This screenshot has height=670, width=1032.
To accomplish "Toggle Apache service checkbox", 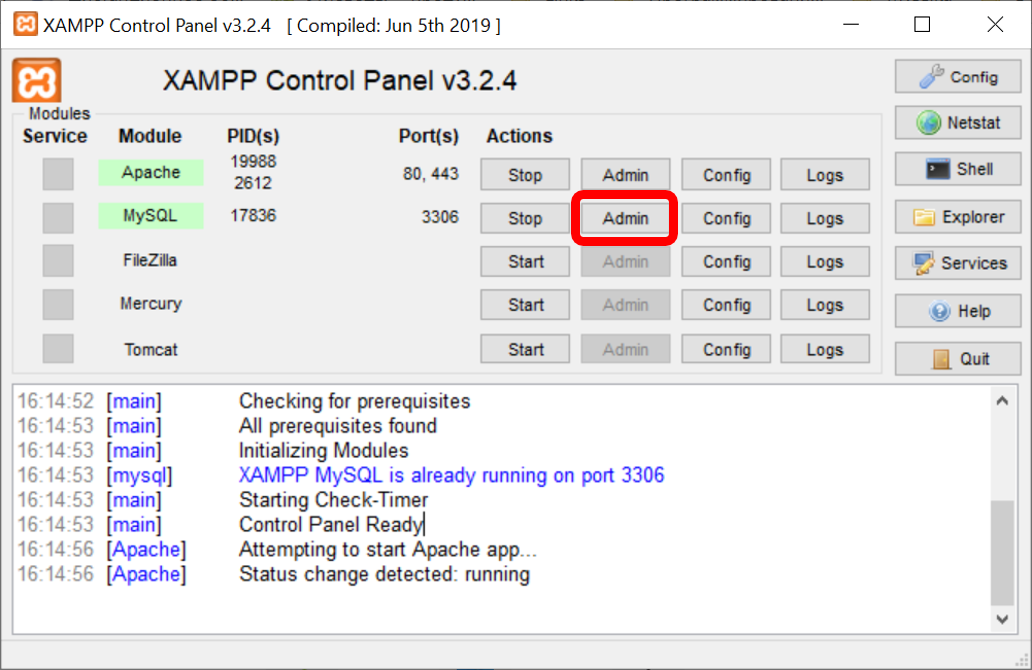I will pos(58,174).
